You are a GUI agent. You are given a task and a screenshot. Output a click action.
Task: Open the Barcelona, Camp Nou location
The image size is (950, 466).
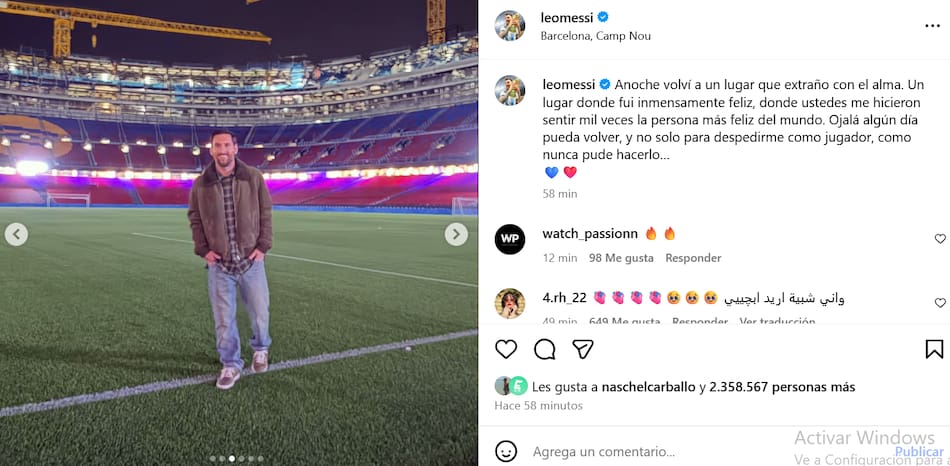coord(596,36)
